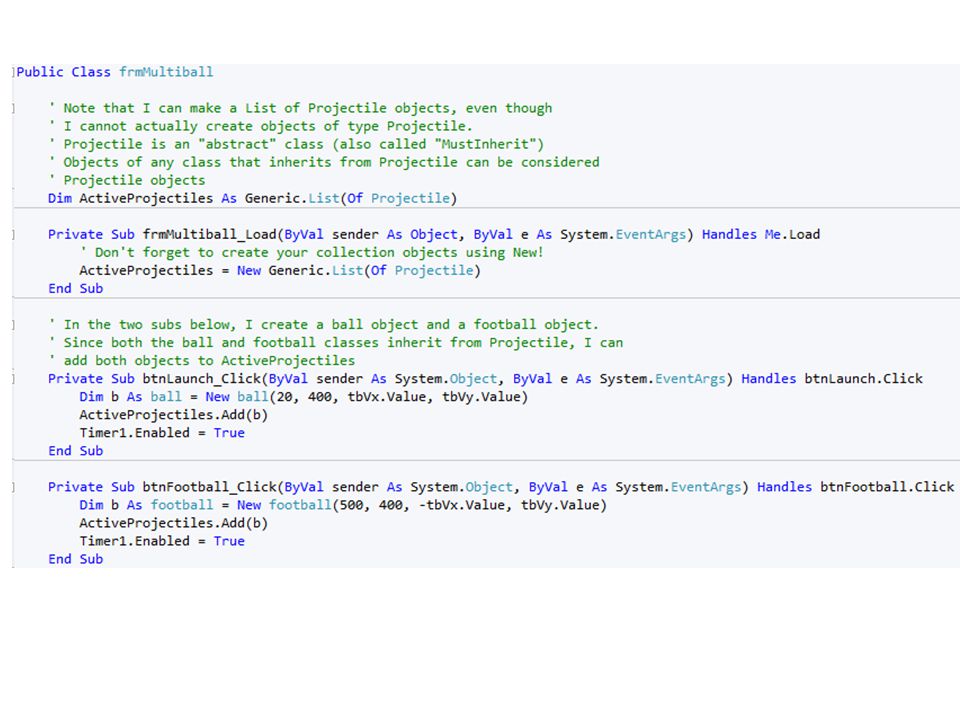
Task: Click the comment line 'Projectile objects'
Action: click(x=127, y=180)
